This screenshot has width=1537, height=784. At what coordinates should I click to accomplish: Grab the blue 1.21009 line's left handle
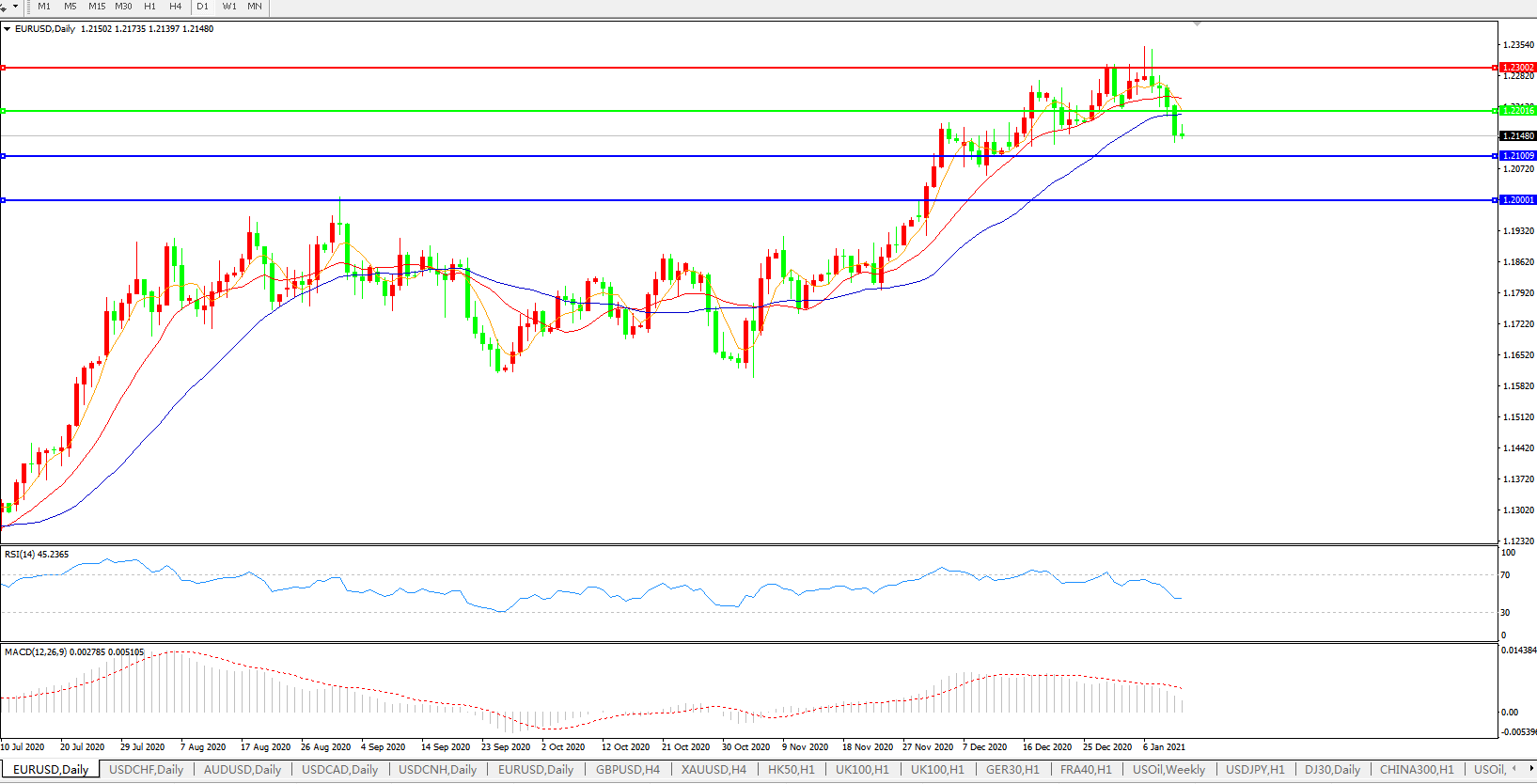4,156
